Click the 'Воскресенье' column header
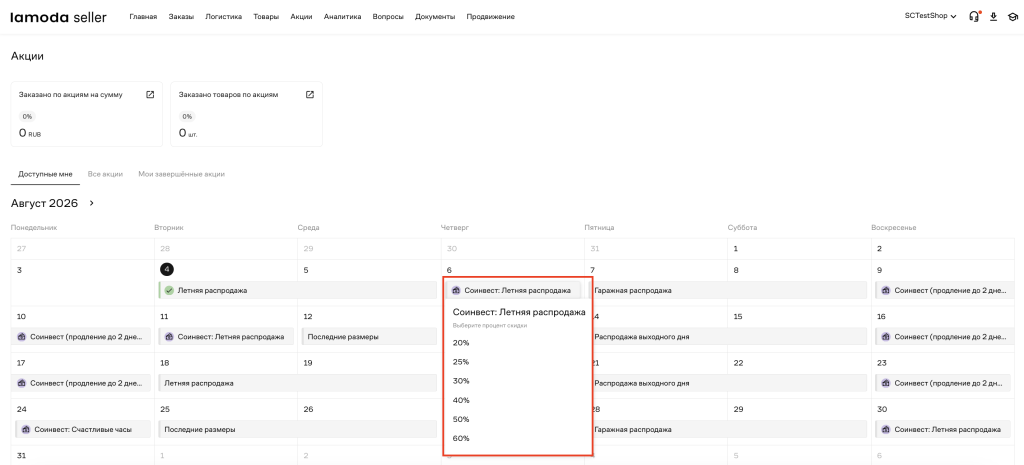 pyautogui.click(x=894, y=228)
